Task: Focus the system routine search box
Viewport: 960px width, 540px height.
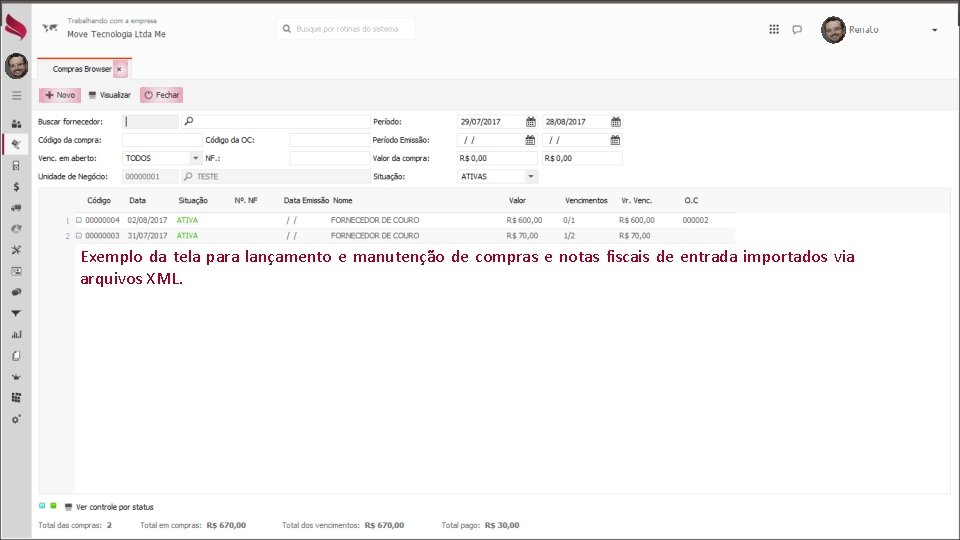Action: (x=346, y=29)
